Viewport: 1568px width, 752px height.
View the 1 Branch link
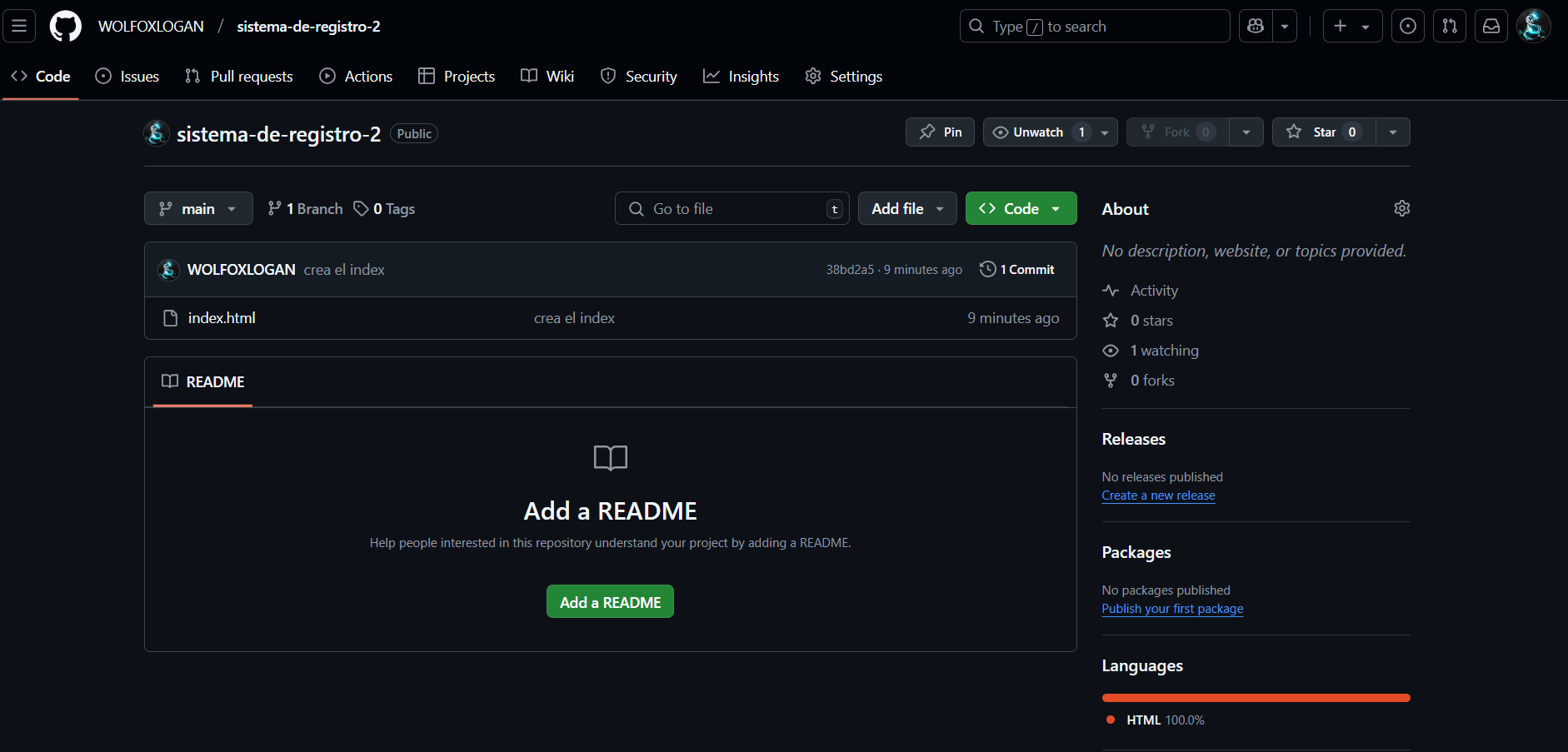pyautogui.click(x=305, y=208)
